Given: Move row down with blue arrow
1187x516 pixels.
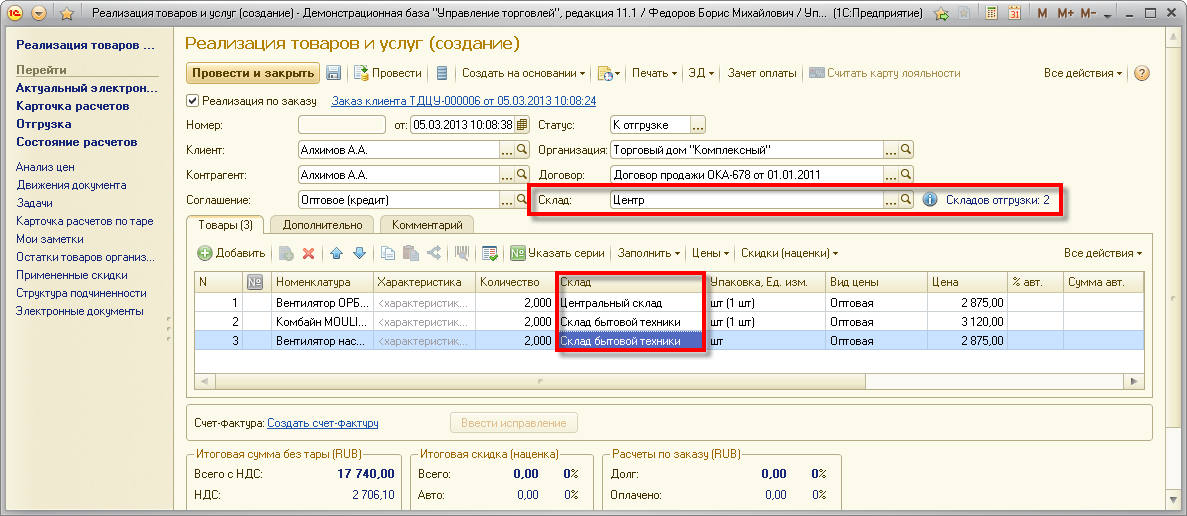Looking at the screenshot, I should point(359,254).
